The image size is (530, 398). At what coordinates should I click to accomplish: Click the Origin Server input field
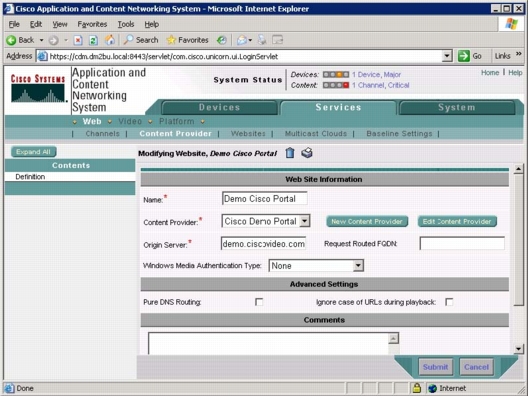point(263,243)
